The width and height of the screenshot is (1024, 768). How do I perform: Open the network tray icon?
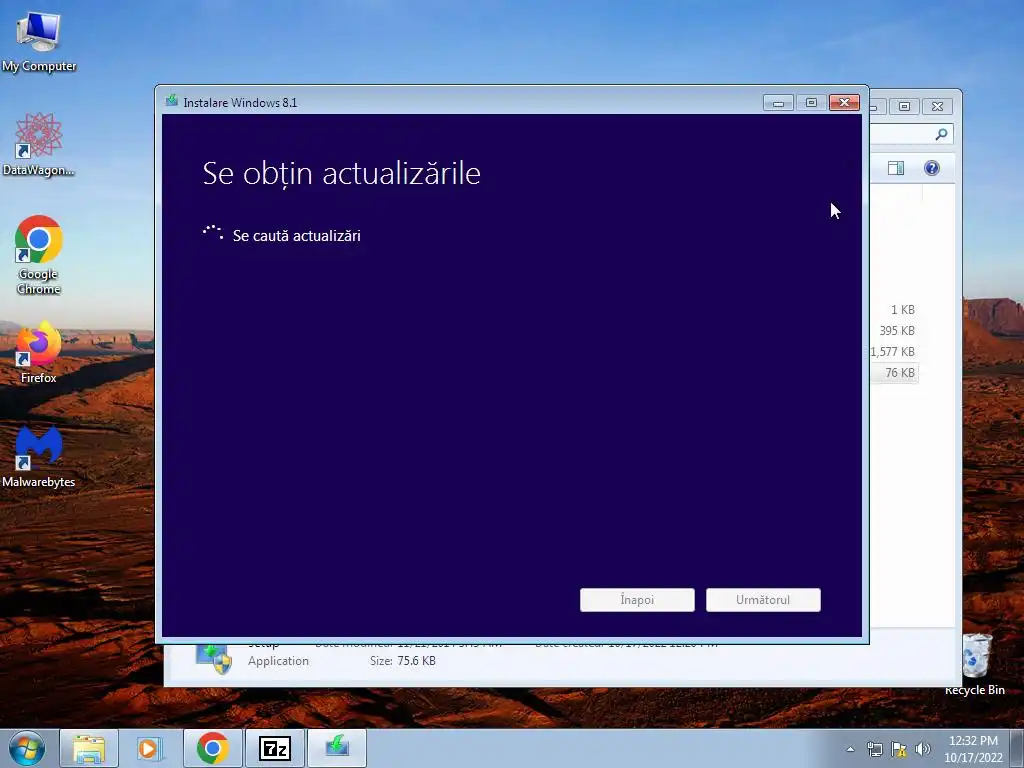click(x=874, y=749)
